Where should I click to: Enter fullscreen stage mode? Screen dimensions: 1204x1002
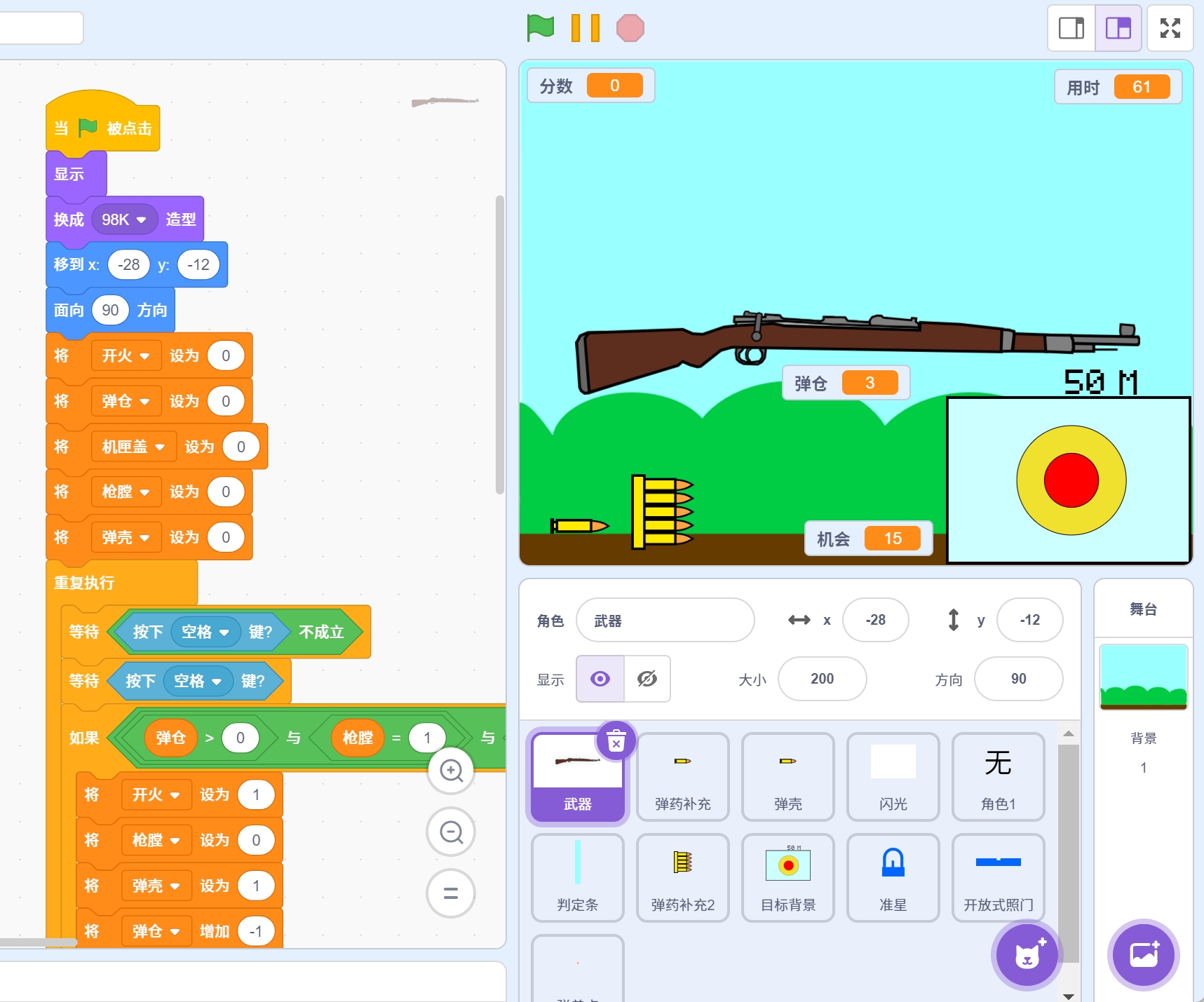[x=1170, y=28]
